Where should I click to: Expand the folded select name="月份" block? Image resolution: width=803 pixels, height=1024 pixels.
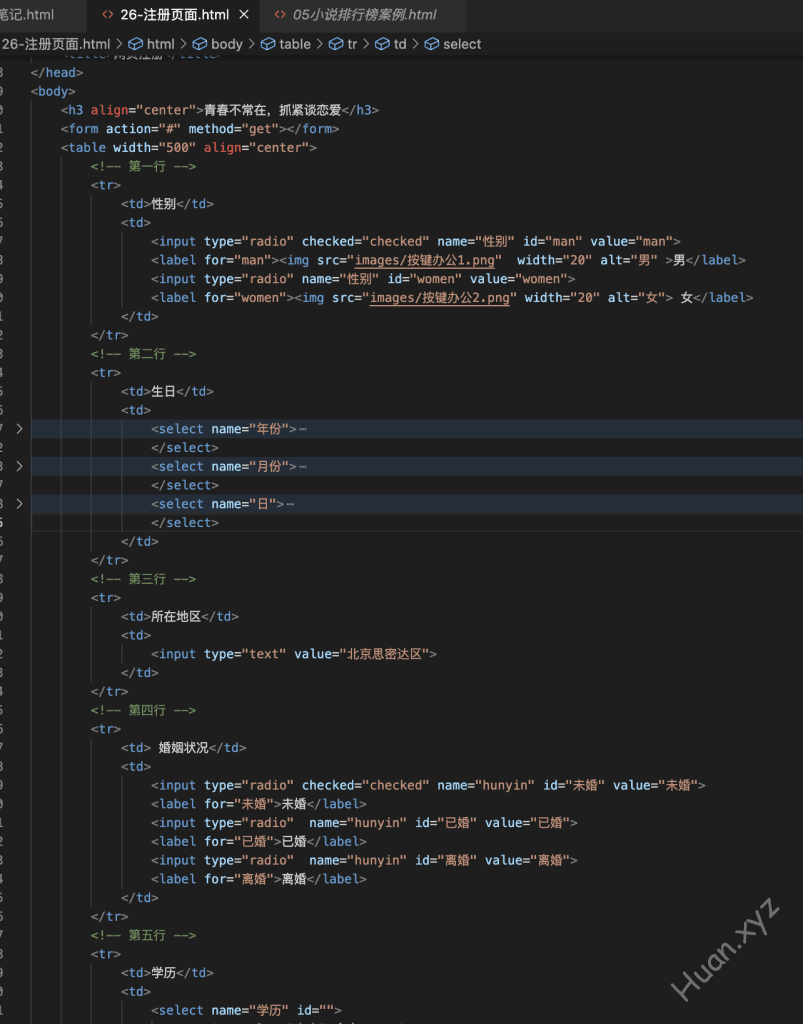19,466
